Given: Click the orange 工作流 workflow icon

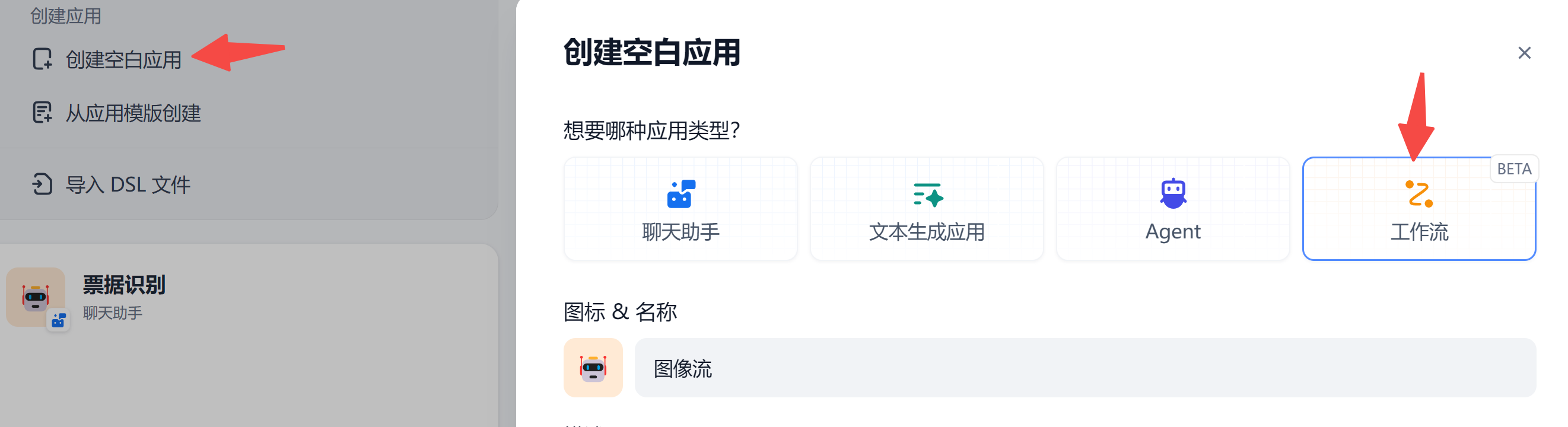Looking at the screenshot, I should click(x=1419, y=192).
